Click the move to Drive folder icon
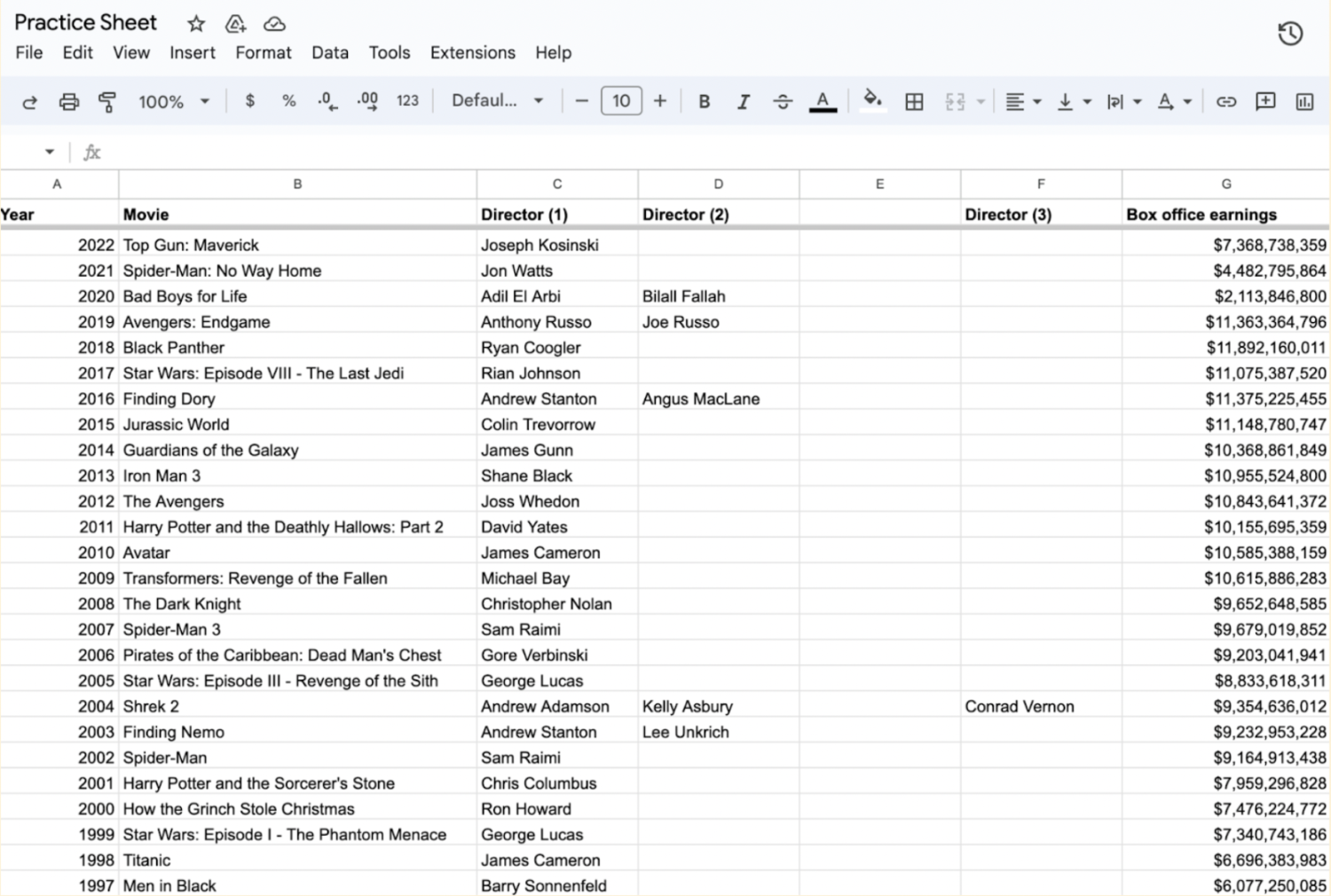 tap(235, 23)
